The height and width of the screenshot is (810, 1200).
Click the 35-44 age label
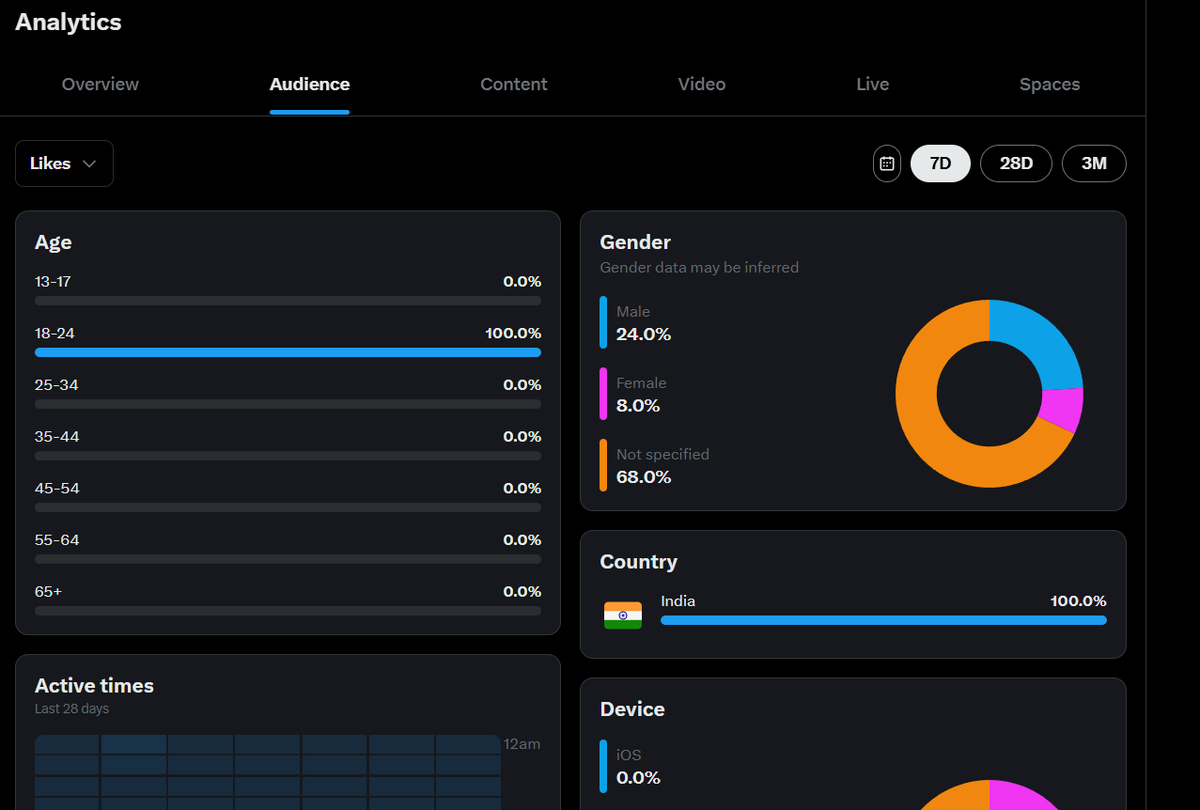(x=57, y=437)
